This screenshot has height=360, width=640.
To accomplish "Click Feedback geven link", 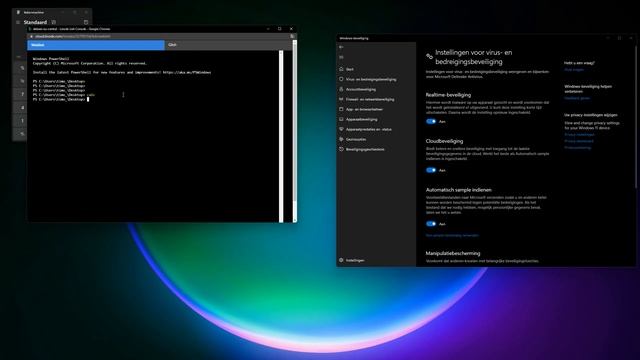I will point(577,98).
